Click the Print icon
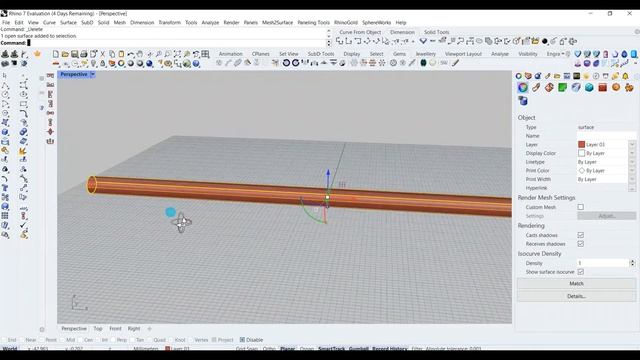Viewport: 640px width, 360px height. click(x=84, y=54)
